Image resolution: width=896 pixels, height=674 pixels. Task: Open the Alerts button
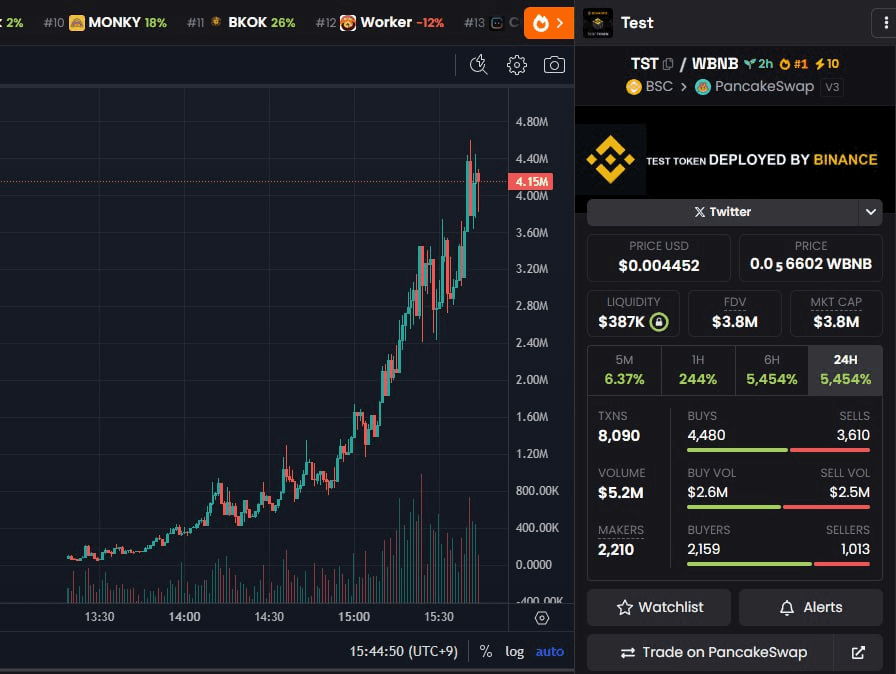(x=811, y=607)
